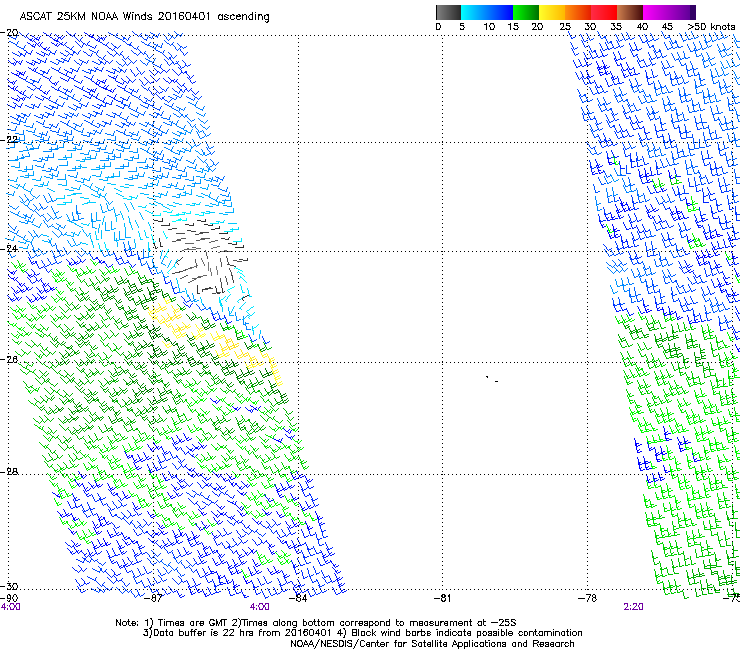Click the black contaminated wind barbs cluster

pyautogui.click(x=203, y=257)
